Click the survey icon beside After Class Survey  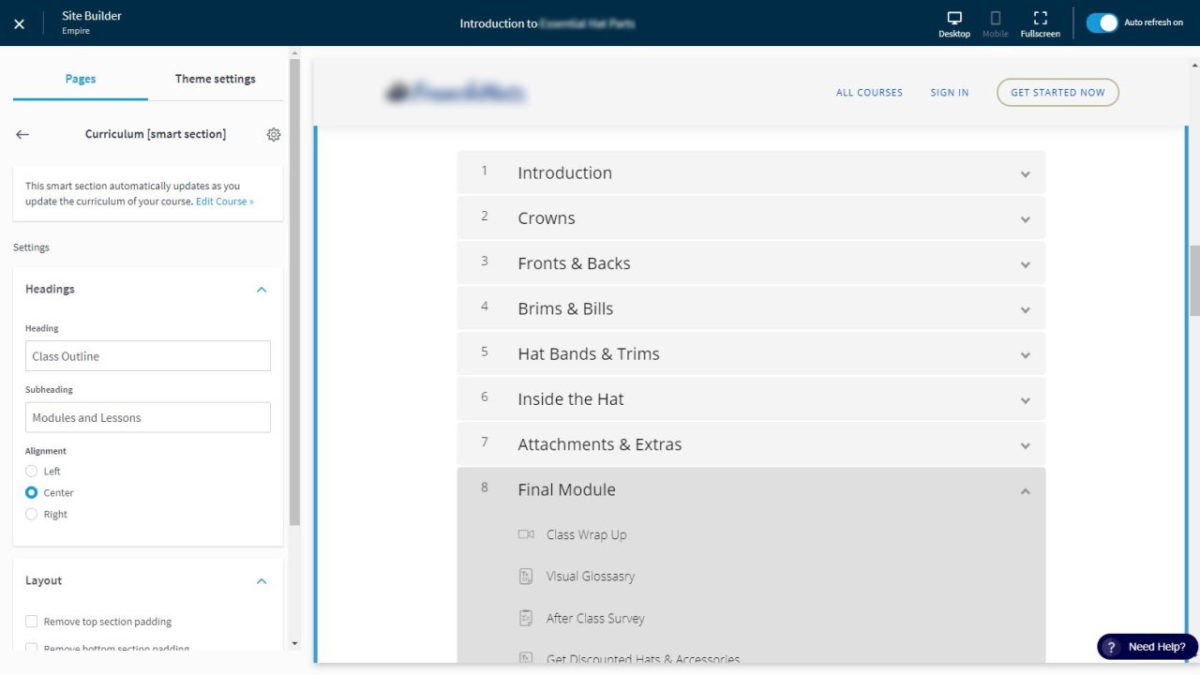[x=526, y=619]
